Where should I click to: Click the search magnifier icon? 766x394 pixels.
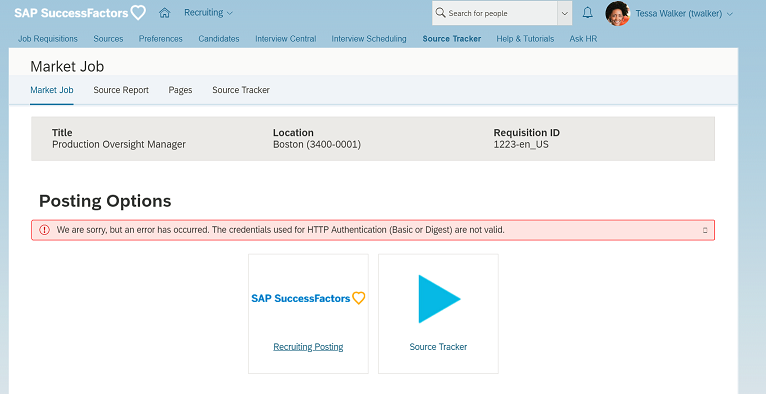pyautogui.click(x=440, y=13)
